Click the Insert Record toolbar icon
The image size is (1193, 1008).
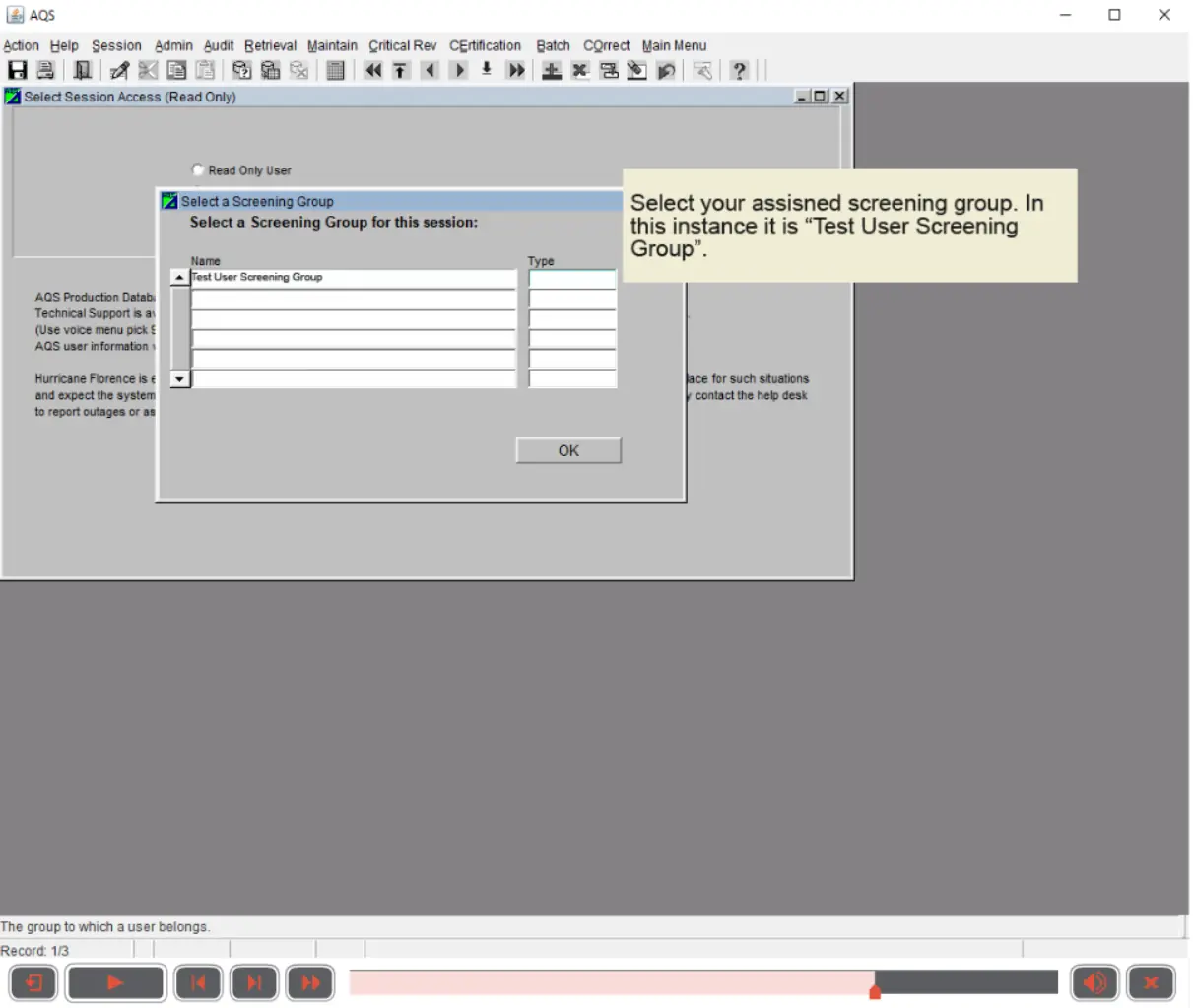click(x=552, y=70)
